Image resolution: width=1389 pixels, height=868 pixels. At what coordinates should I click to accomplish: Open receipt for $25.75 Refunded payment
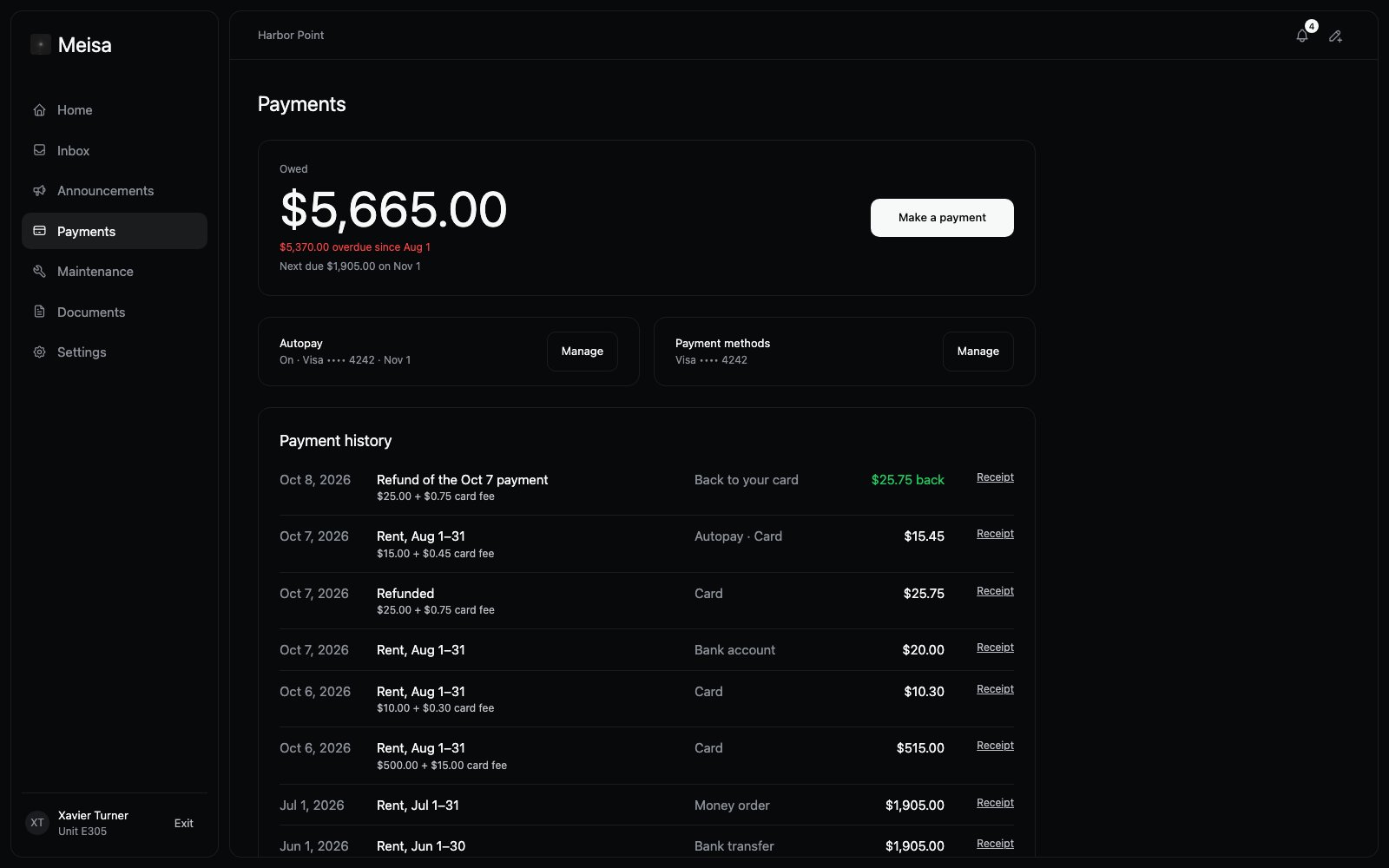point(995,591)
